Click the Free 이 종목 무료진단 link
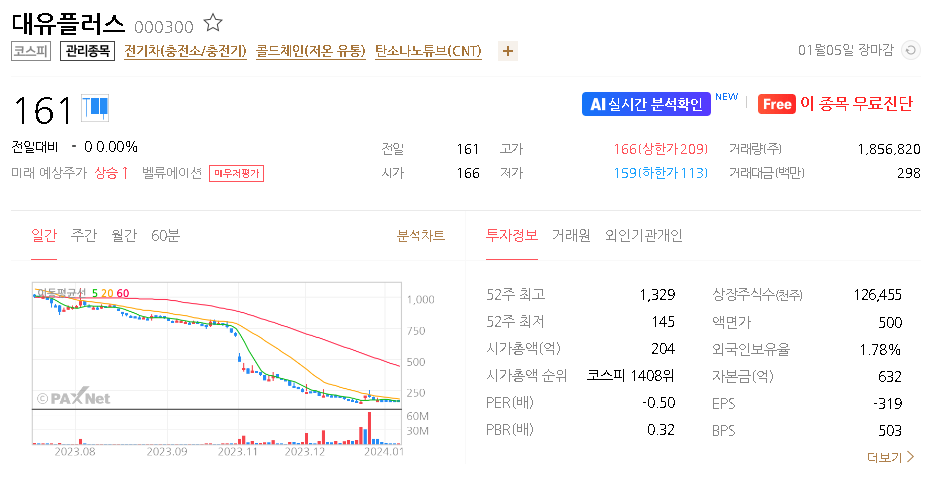Viewport: 925px width, 483px height. [x=835, y=104]
